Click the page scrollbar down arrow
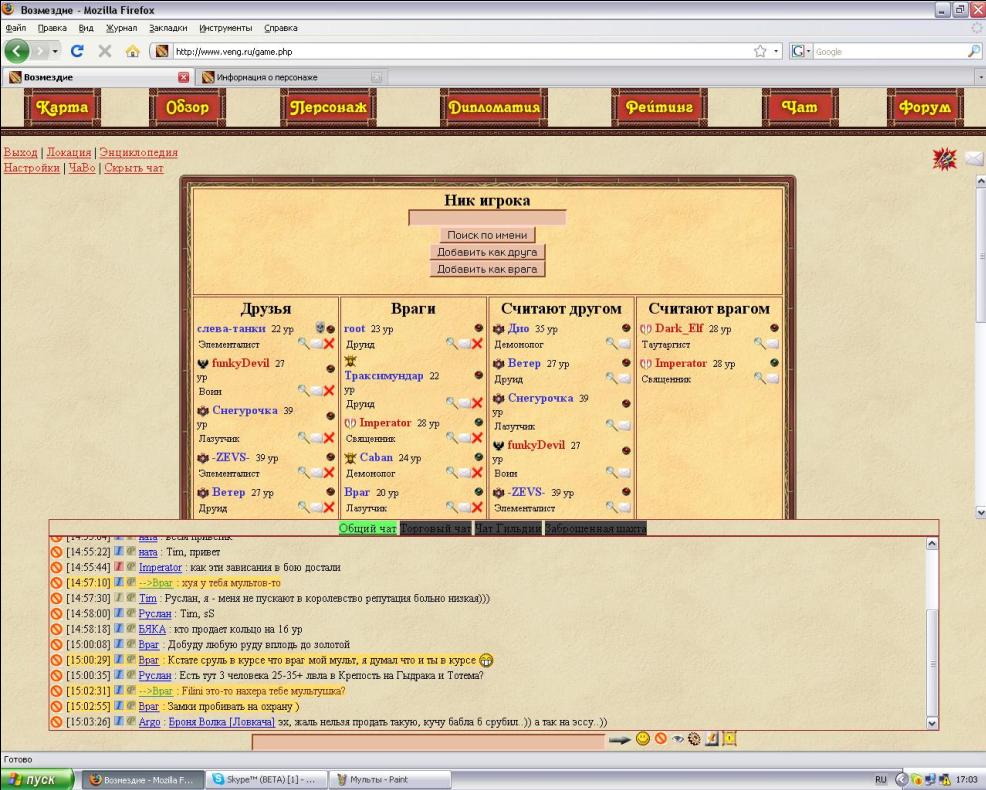This screenshot has height=790, width=986. [x=980, y=513]
